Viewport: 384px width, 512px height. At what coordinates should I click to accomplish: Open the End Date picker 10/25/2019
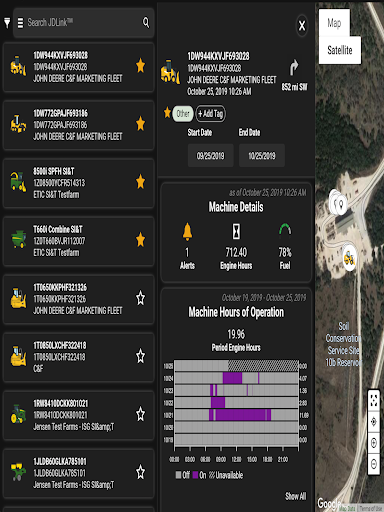click(262, 156)
